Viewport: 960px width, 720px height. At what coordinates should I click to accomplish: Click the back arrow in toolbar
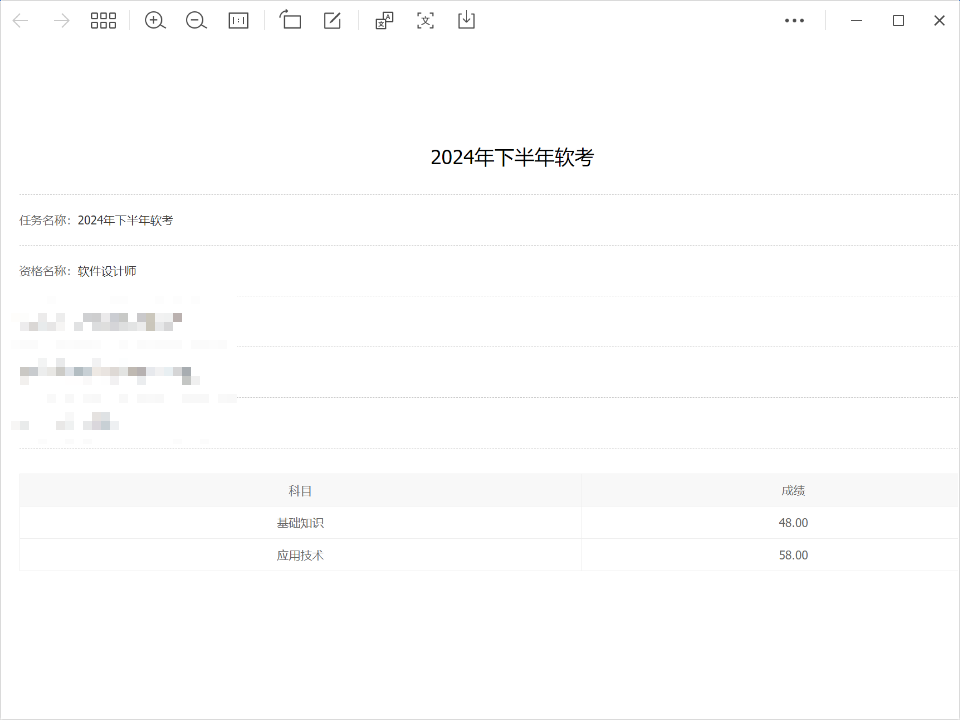pyautogui.click(x=20, y=20)
